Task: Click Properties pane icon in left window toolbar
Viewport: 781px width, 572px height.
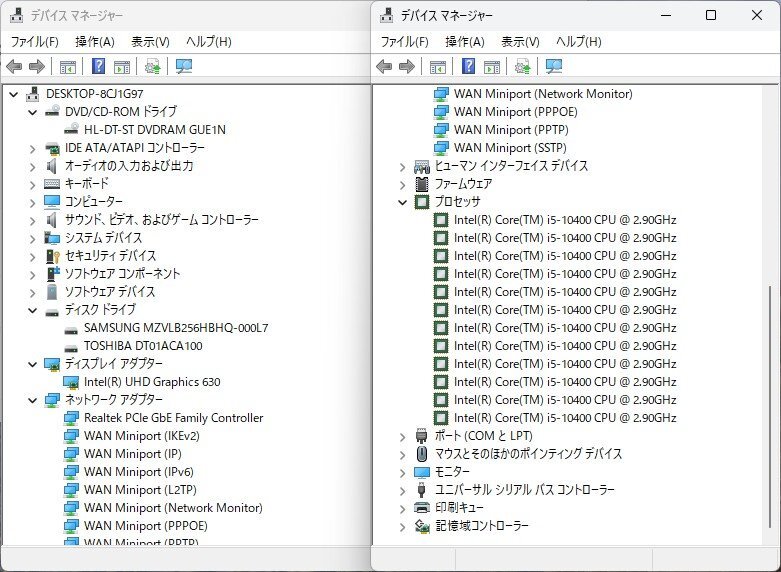Action: [122, 66]
